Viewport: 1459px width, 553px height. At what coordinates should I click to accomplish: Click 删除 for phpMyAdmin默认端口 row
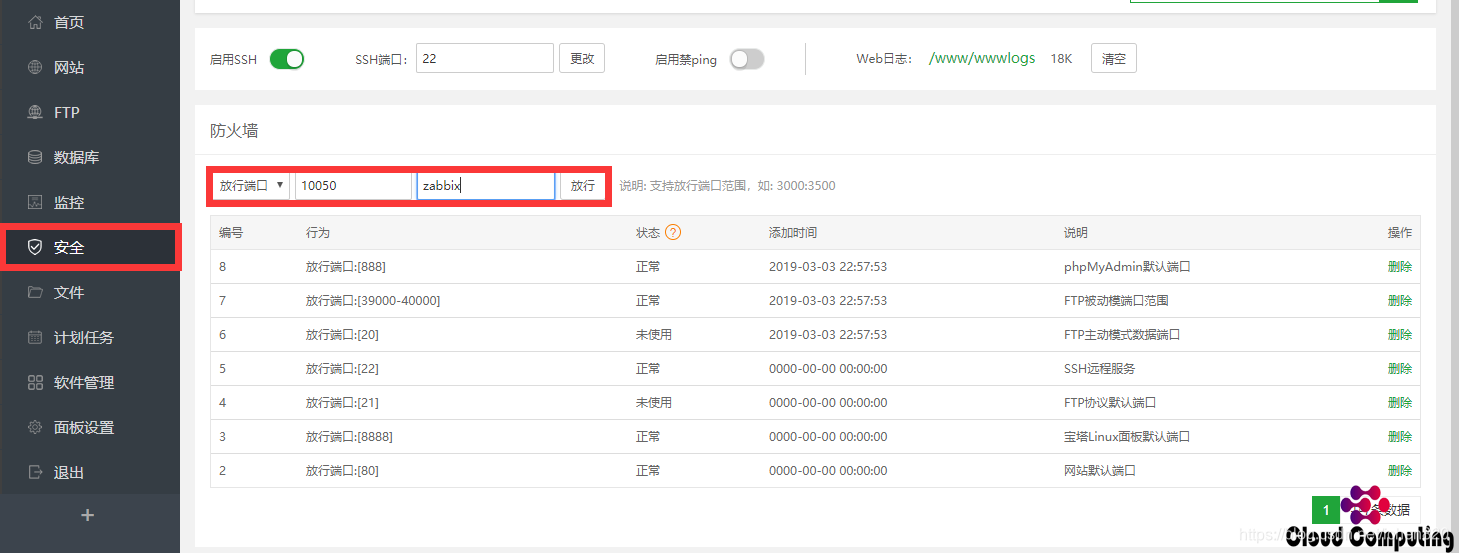(1400, 267)
